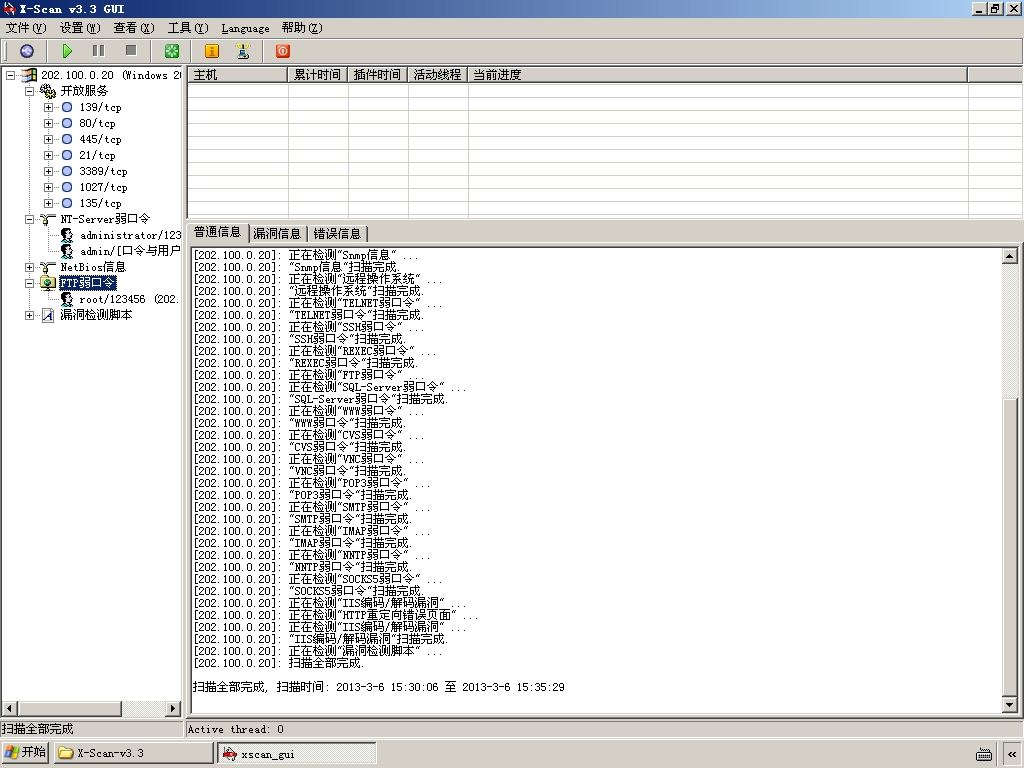Click the xscan_gui taskbar button
The height and width of the screenshot is (768, 1024).
click(298, 754)
